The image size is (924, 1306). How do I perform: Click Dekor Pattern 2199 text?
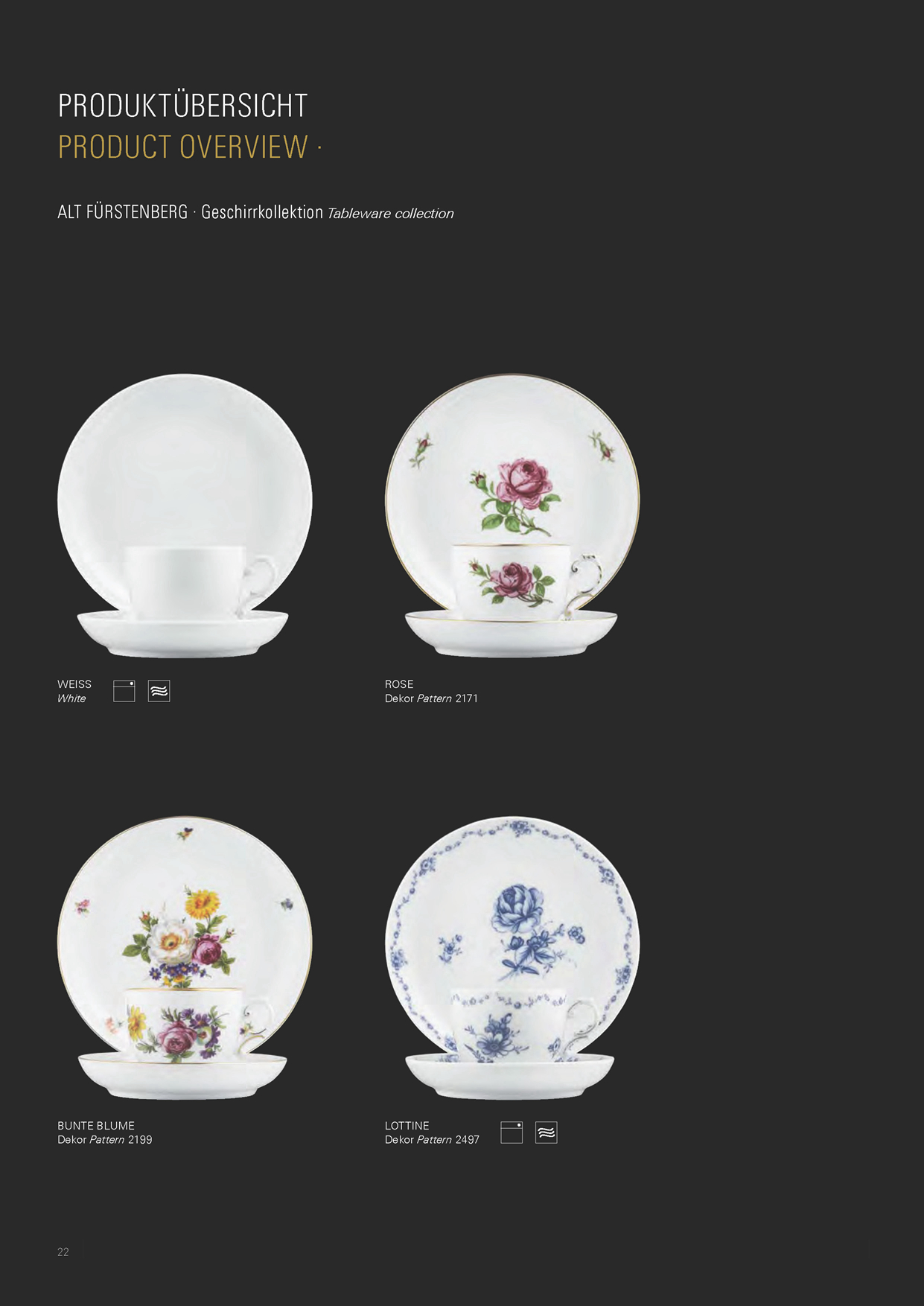click(104, 1140)
